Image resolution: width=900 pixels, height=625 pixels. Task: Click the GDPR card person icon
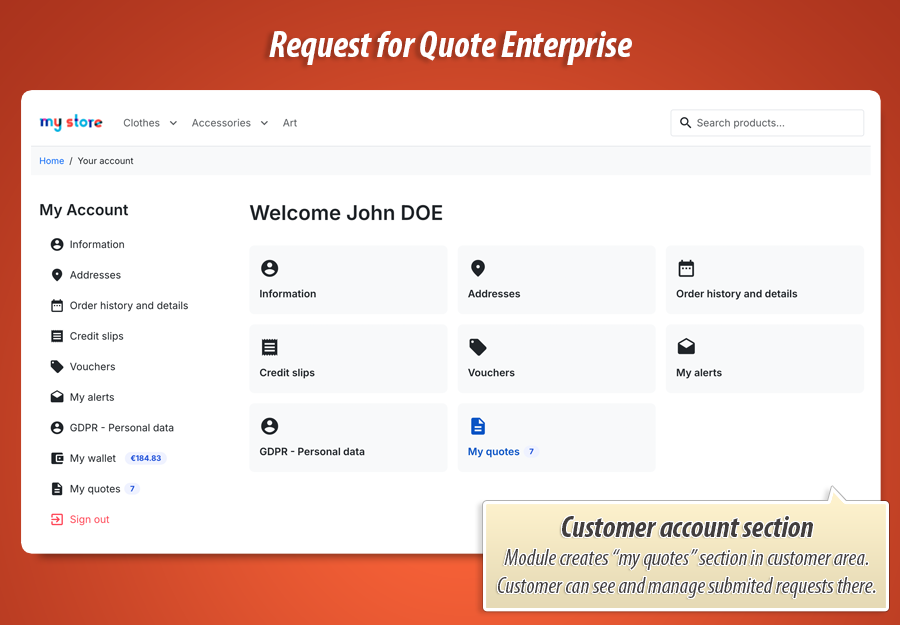click(269, 426)
